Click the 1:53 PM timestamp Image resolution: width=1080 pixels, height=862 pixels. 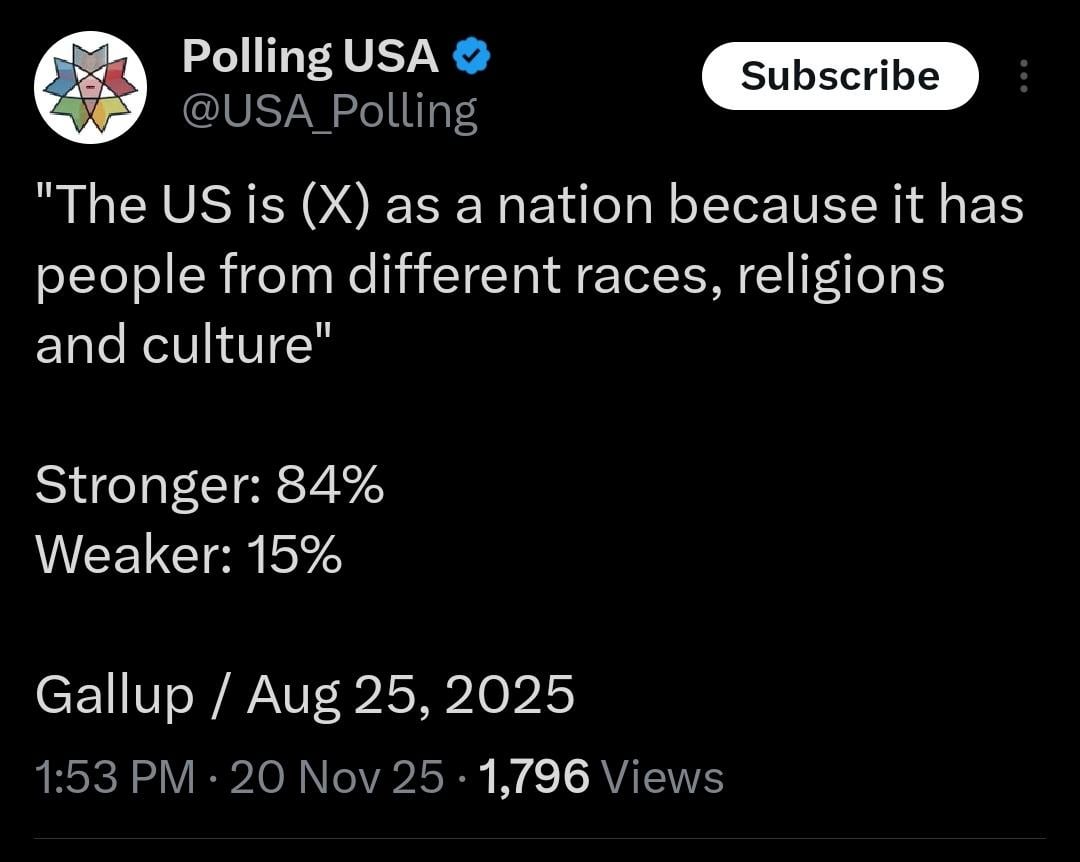click(x=114, y=777)
